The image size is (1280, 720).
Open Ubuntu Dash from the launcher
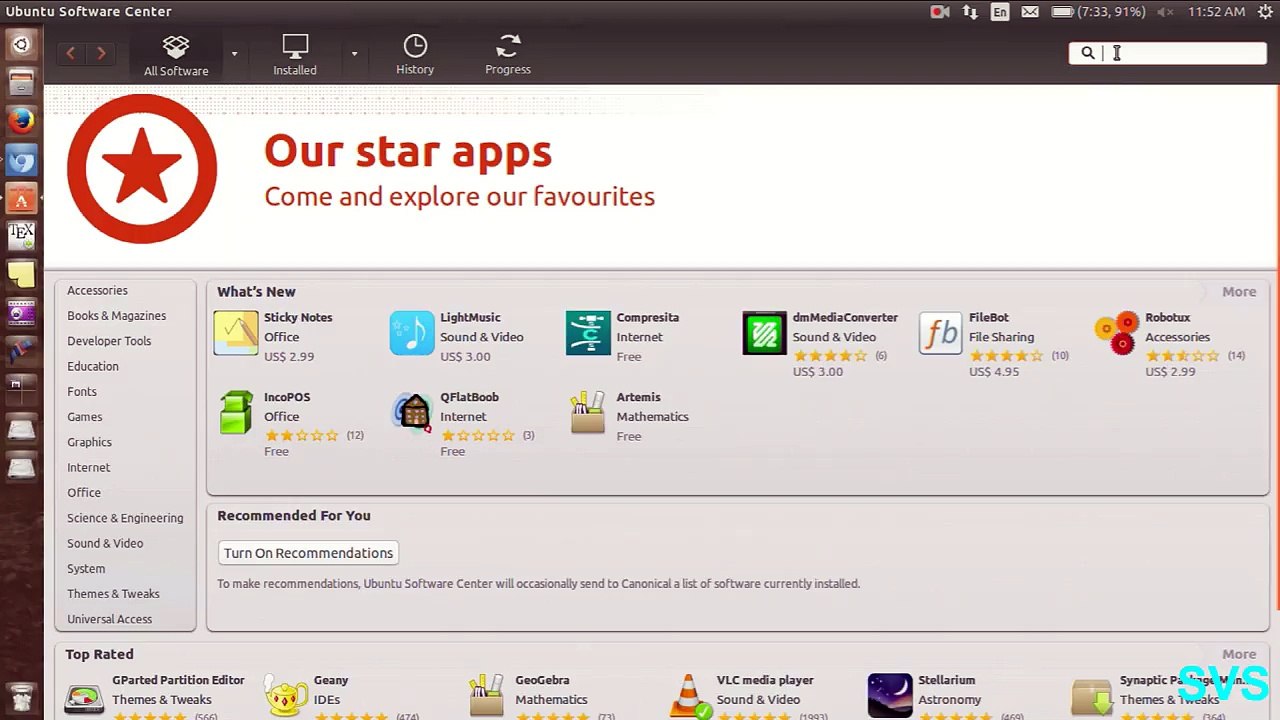click(21, 45)
